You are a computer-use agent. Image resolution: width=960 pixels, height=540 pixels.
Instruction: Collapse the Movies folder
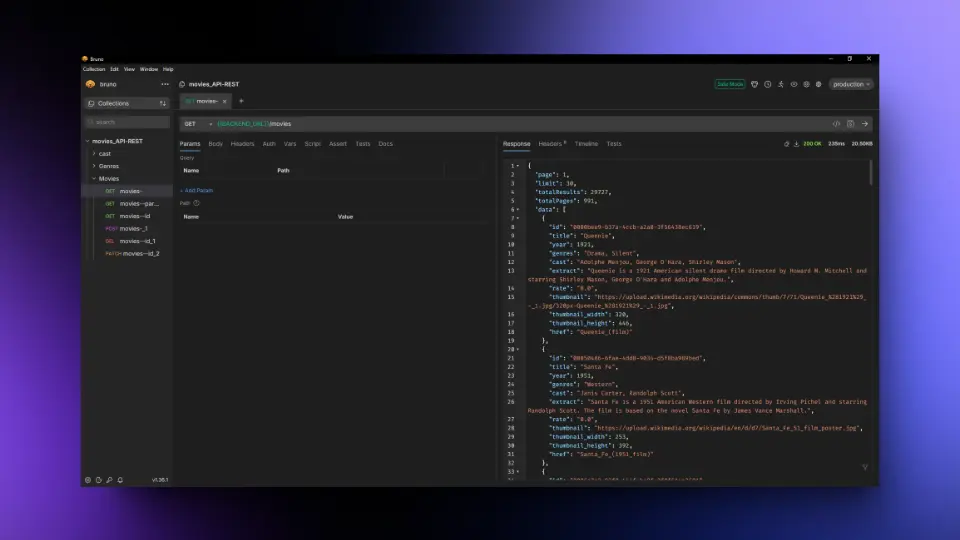coord(94,179)
